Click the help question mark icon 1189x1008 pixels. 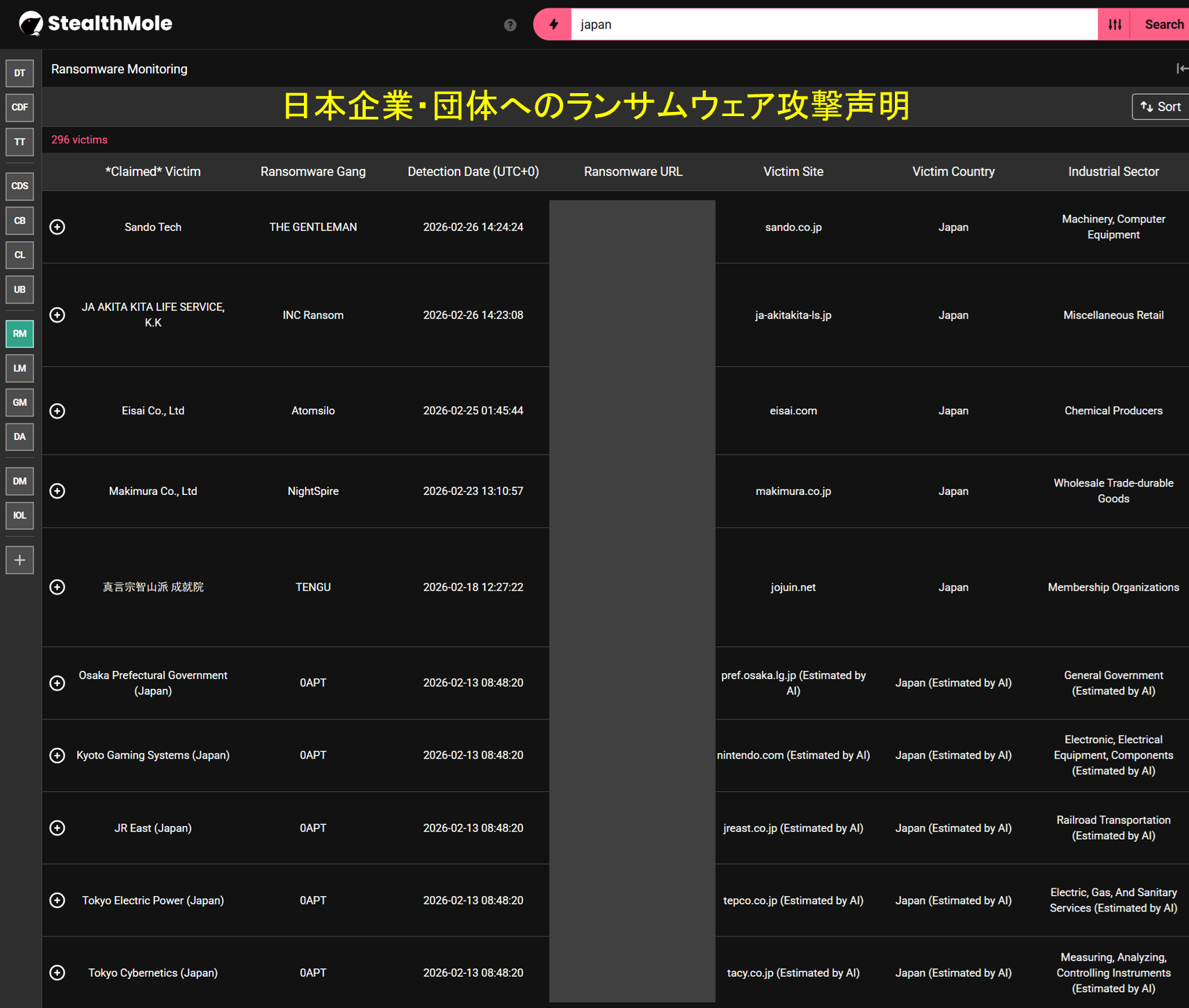[x=510, y=25]
